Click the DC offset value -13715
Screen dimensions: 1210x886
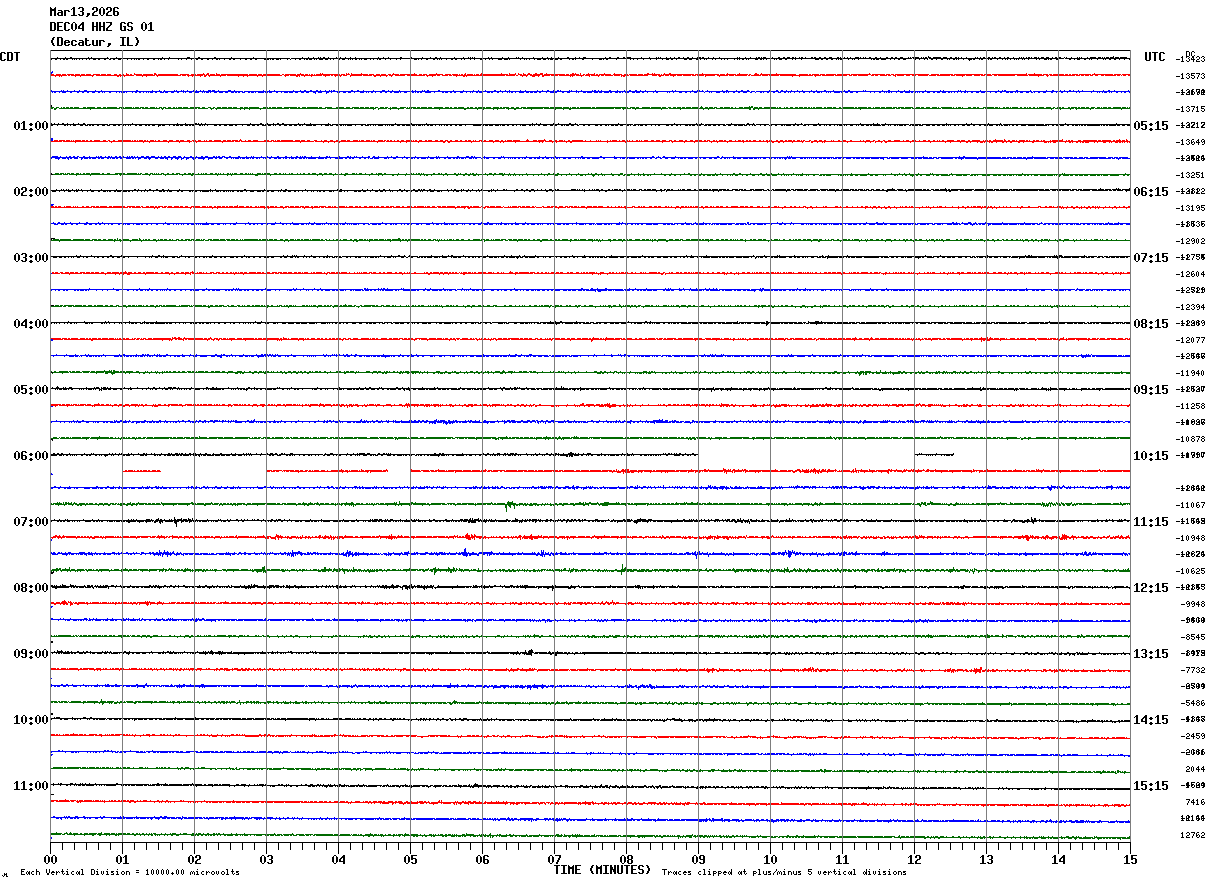click(x=1191, y=109)
